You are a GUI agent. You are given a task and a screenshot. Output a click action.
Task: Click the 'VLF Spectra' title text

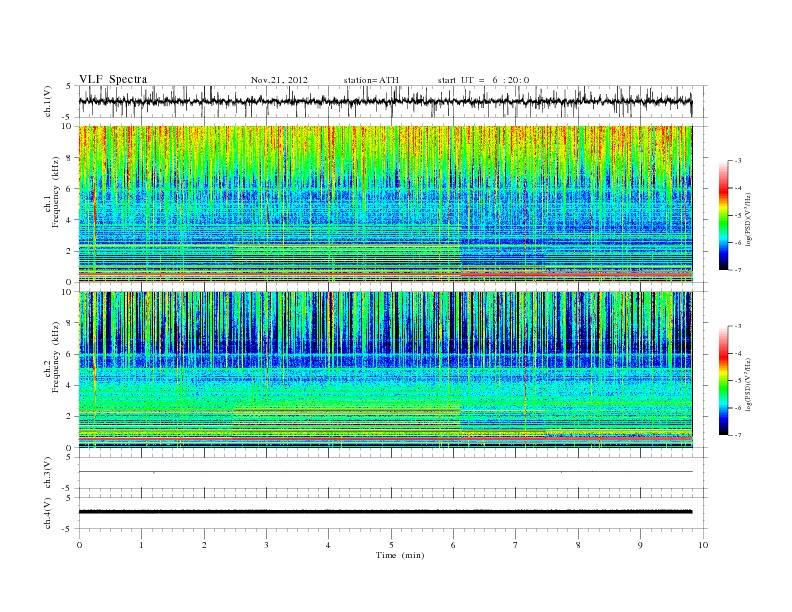pyautogui.click(x=113, y=79)
